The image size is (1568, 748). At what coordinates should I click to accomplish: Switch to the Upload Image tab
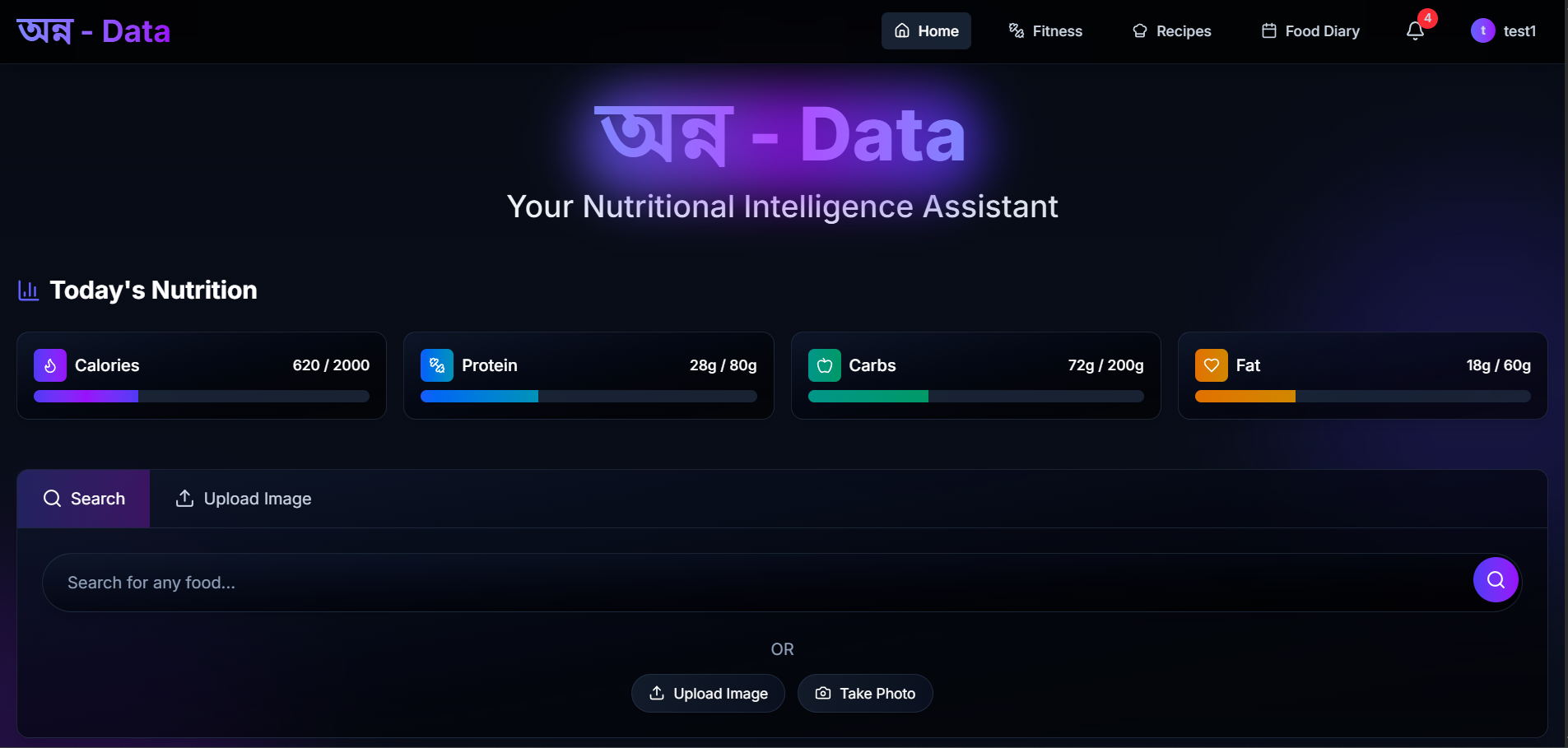[244, 499]
